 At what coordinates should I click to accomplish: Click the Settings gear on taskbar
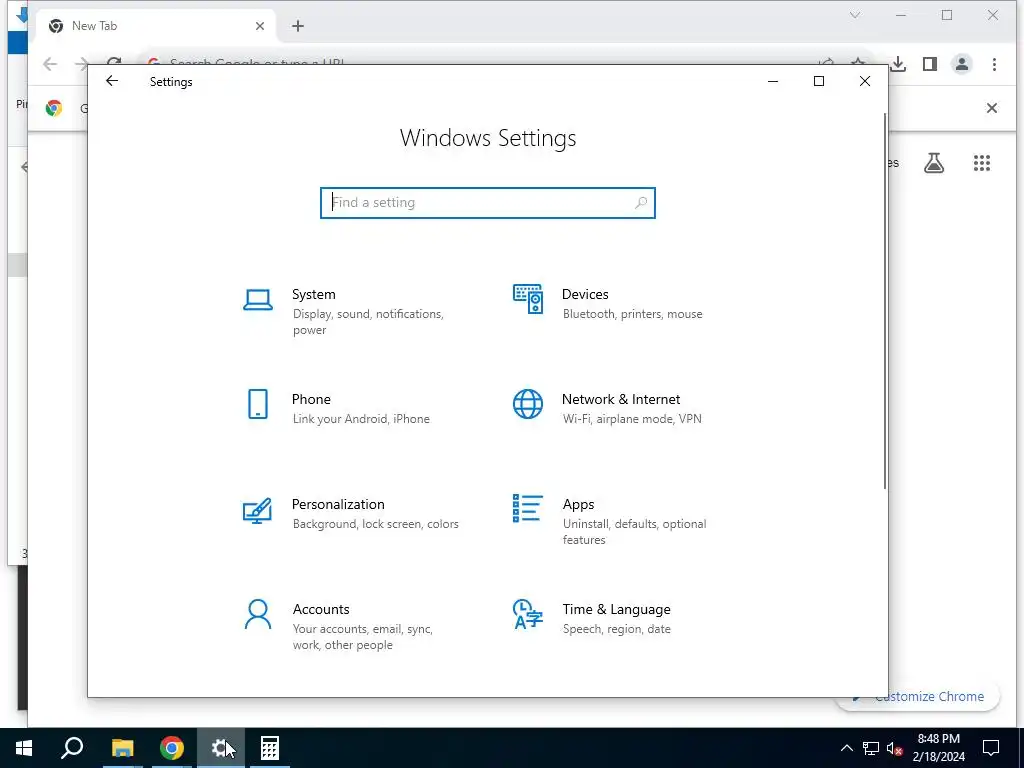221,748
